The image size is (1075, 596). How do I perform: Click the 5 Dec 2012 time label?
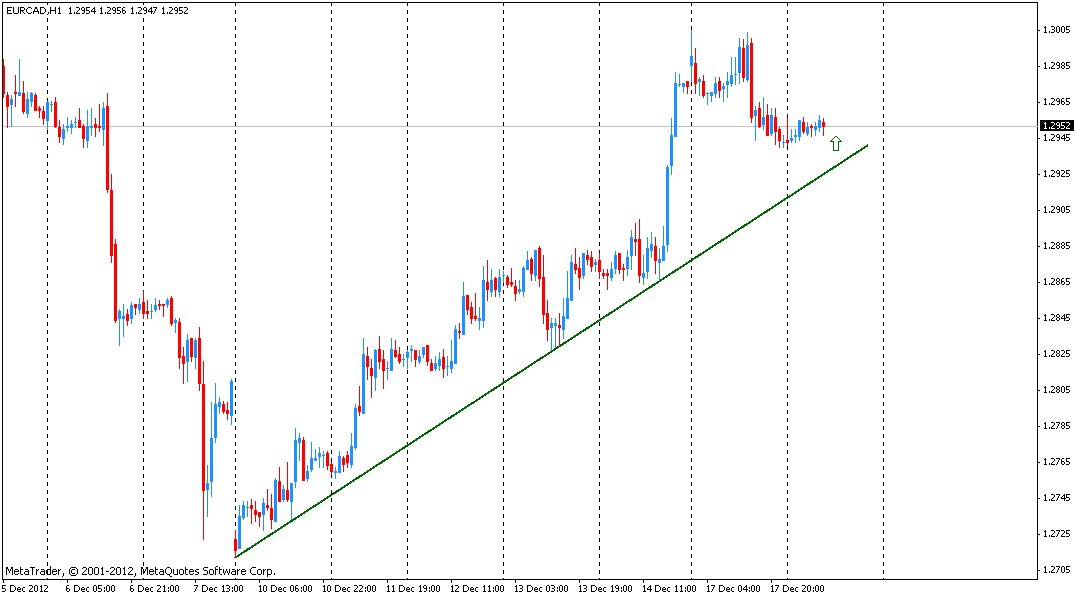click(25, 588)
